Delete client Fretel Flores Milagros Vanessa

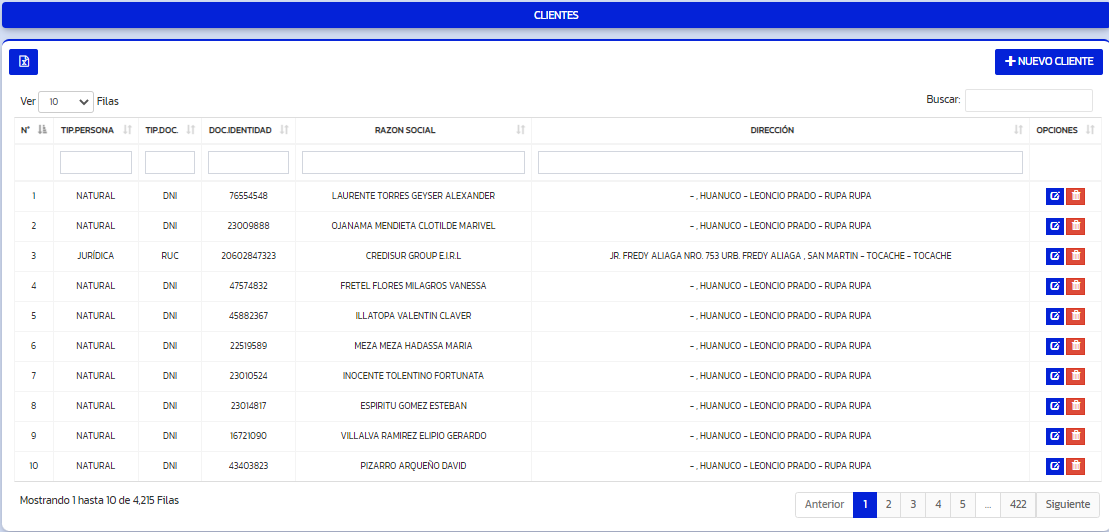tap(1075, 286)
